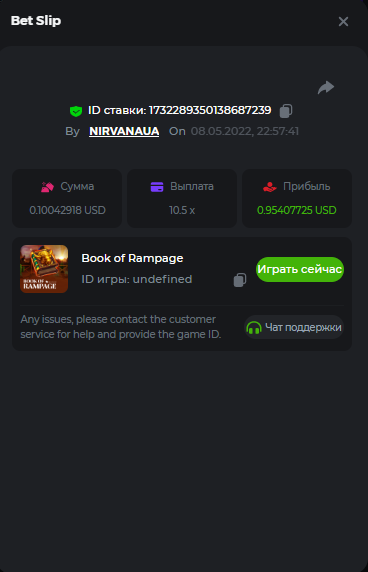The width and height of the screenshot is (368, 572).
Task: Click the green 0.95407725 USD profit value
Action: click(x=297, y=210)
